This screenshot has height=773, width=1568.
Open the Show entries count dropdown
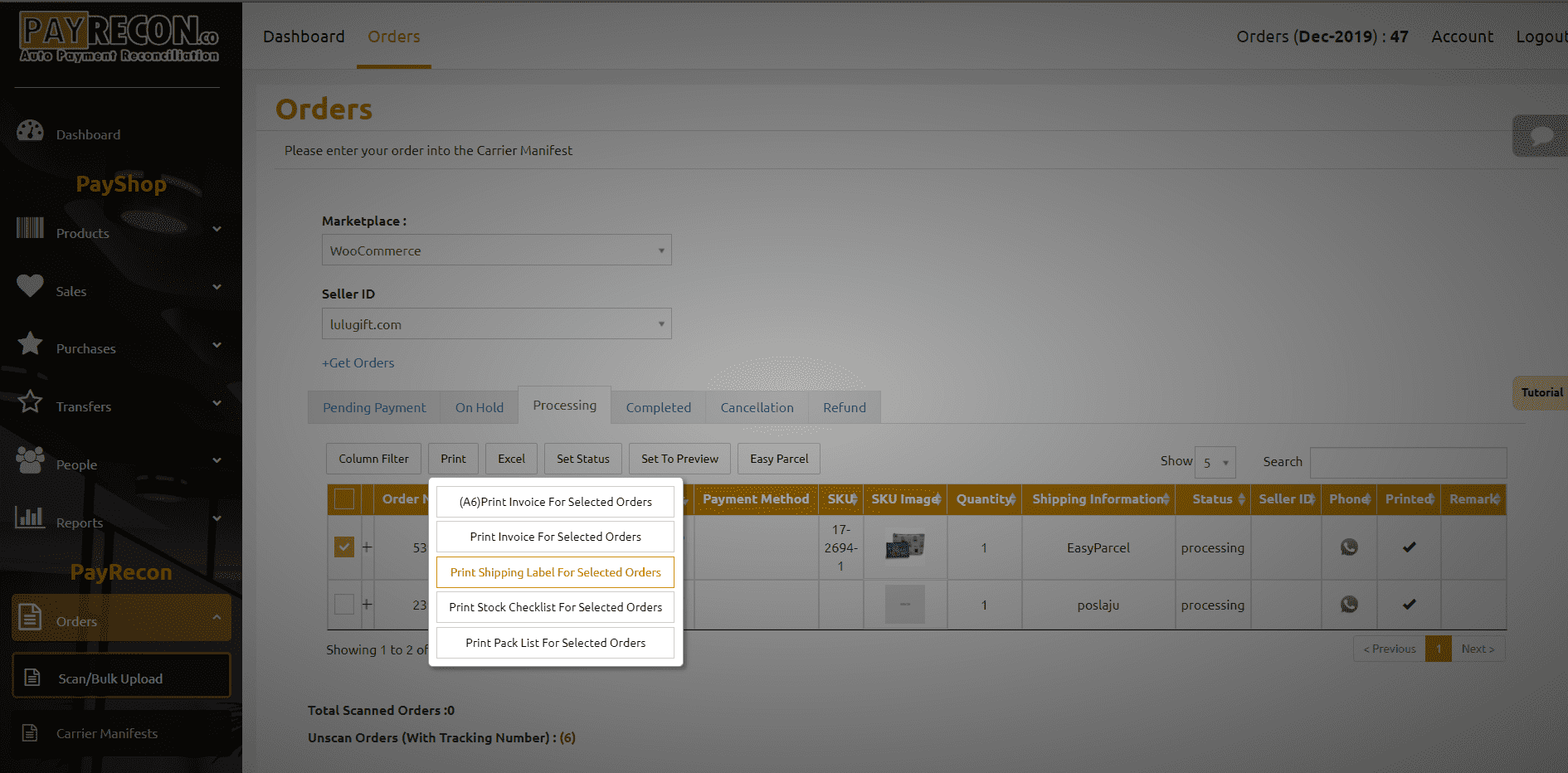1215,462
